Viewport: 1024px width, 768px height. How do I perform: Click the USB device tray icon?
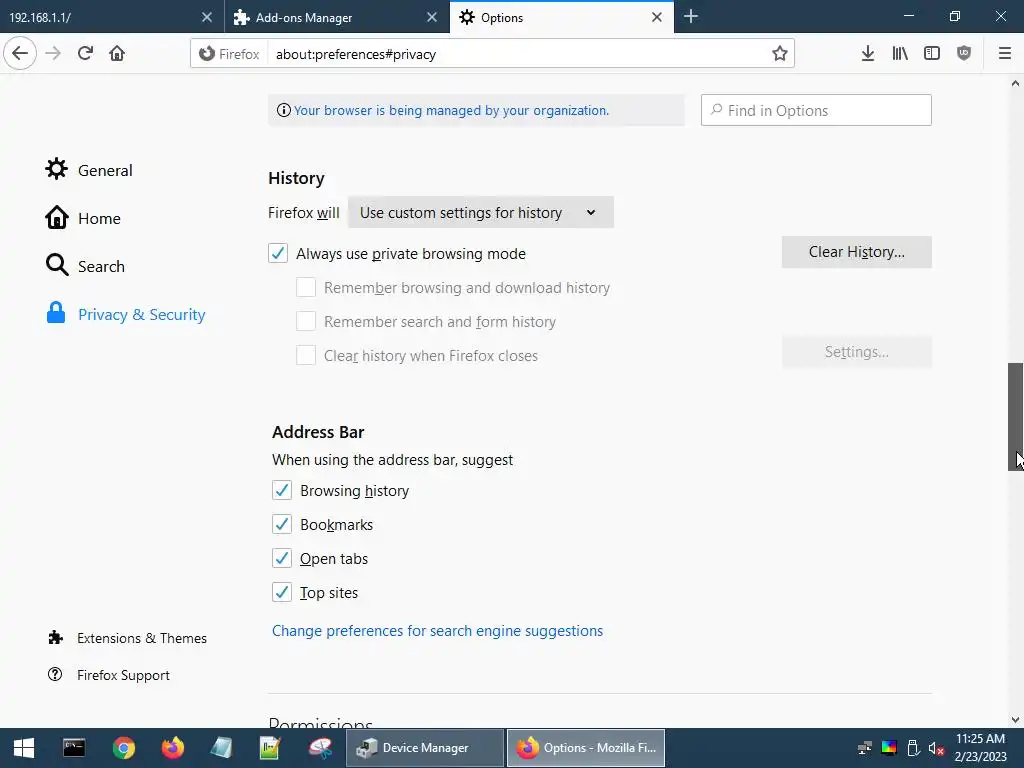914,748
